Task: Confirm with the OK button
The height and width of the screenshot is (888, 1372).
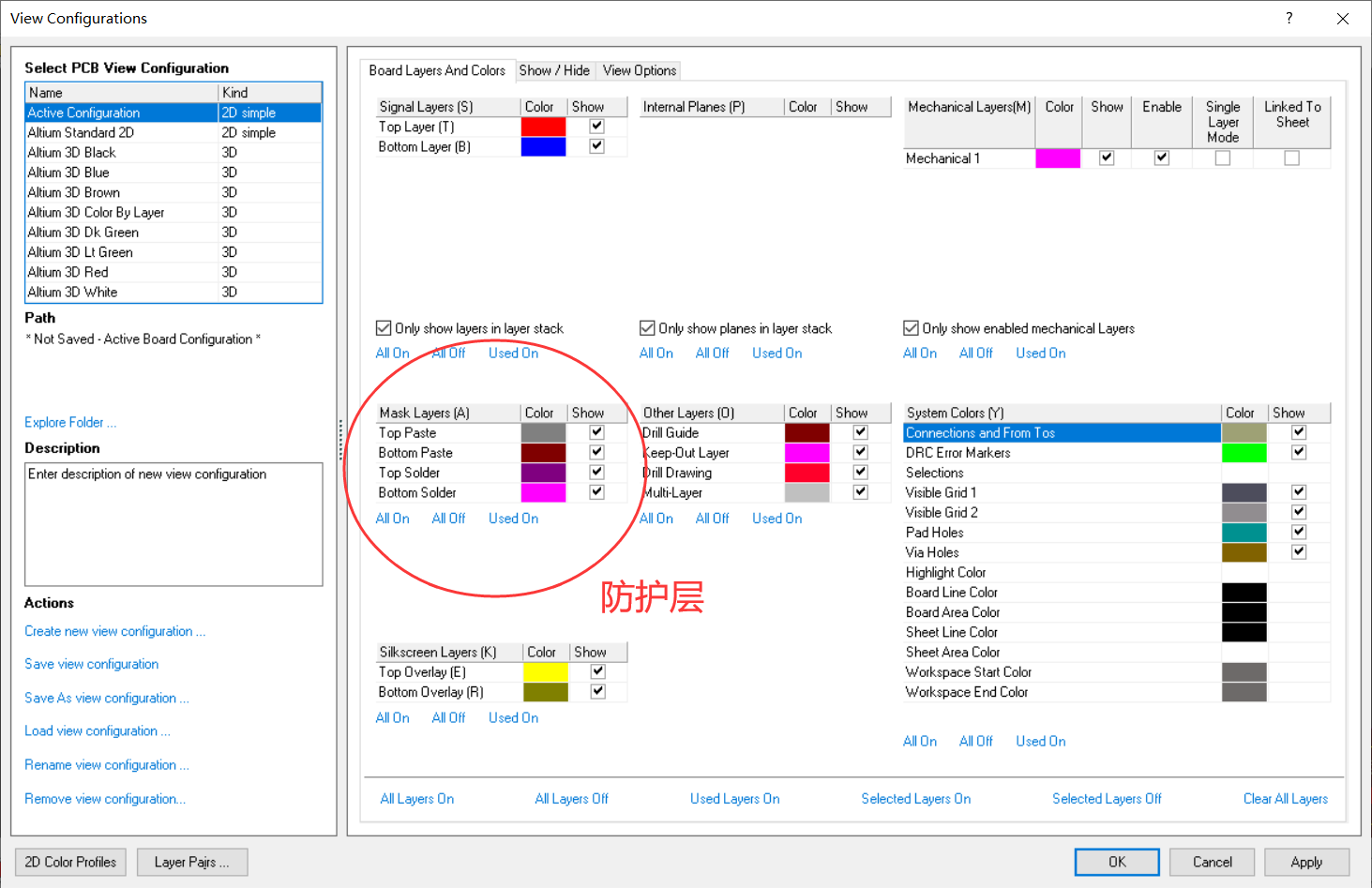Action: pos(1117,862)
